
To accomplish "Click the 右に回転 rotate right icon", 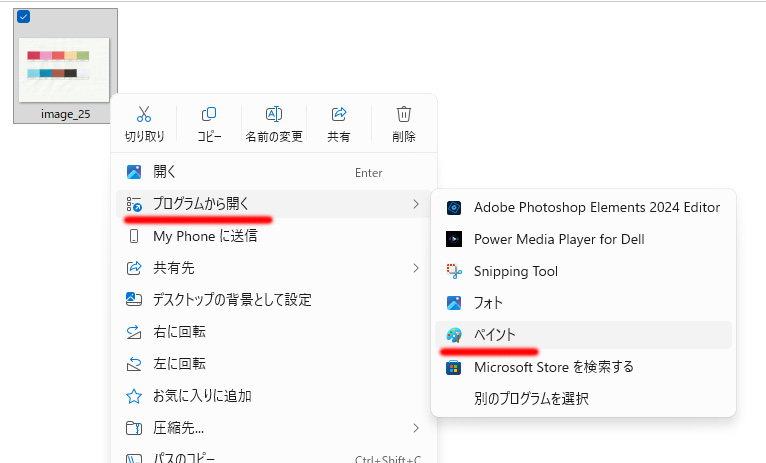I will point(134,332).
